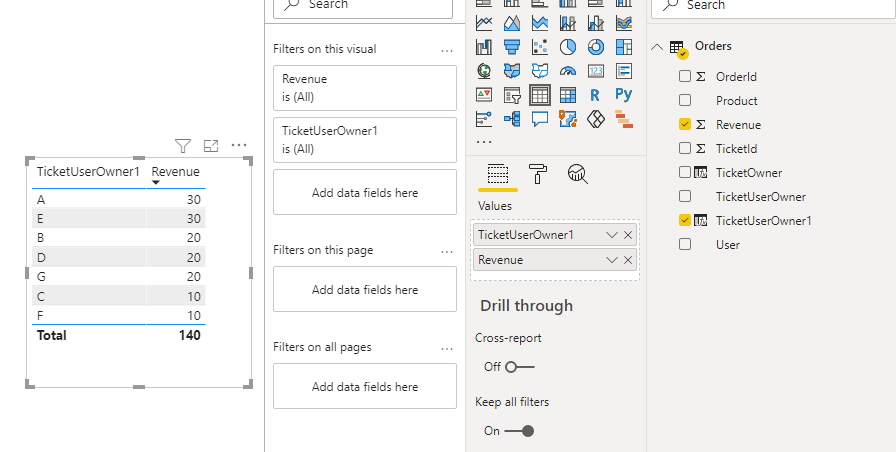896x452 pixels.
Task: Select the Ribbon chart visualization
Action: pos(624,23)
